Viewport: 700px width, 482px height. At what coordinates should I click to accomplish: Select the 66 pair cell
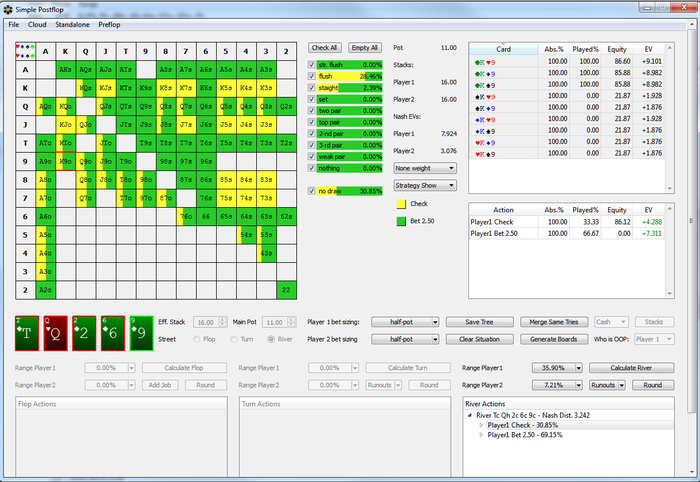(206, 216)
